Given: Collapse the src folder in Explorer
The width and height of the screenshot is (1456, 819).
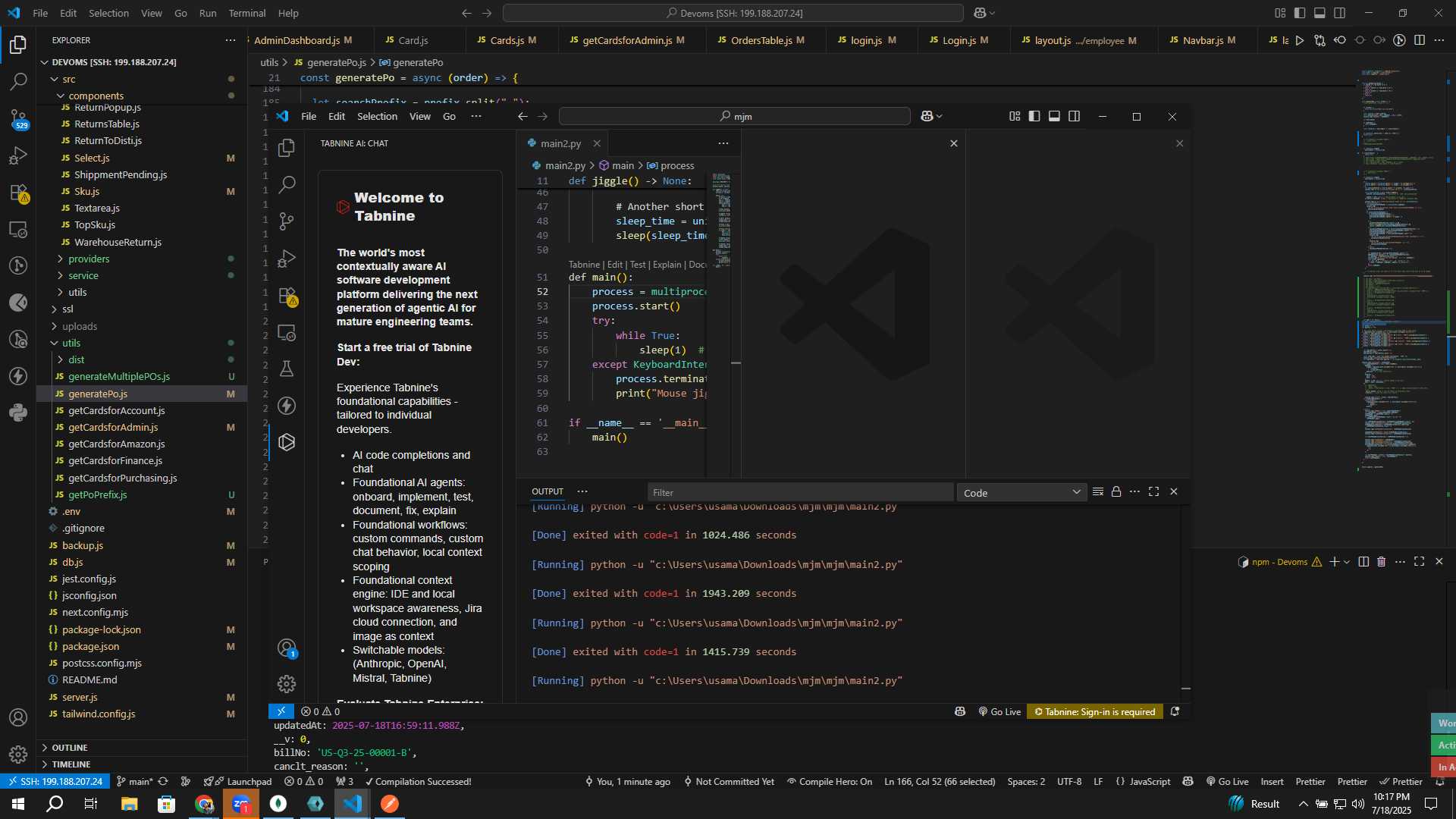Looking at the screenshot, I should coord(142,79).
